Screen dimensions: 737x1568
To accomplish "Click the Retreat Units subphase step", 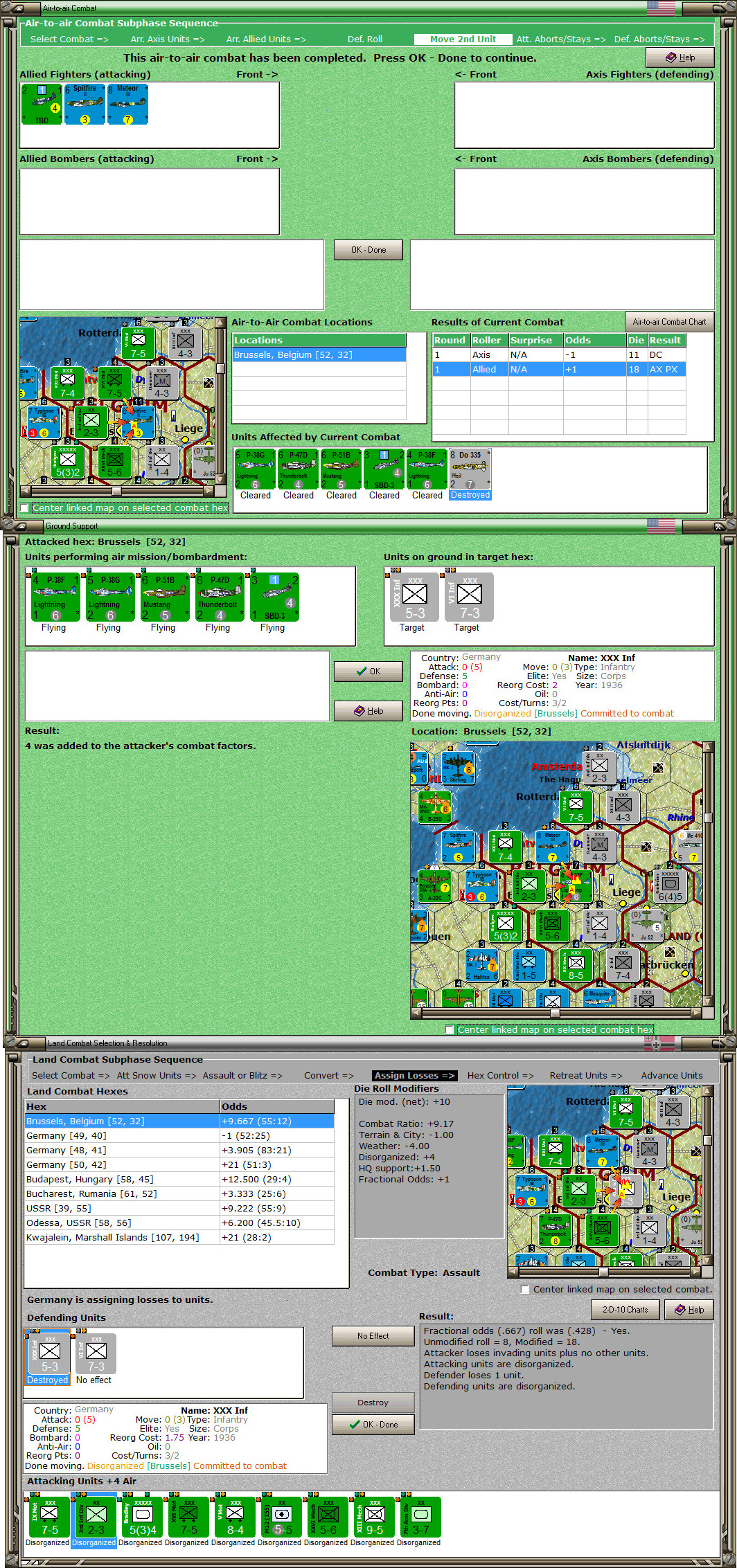I will tap(586, 1075).
